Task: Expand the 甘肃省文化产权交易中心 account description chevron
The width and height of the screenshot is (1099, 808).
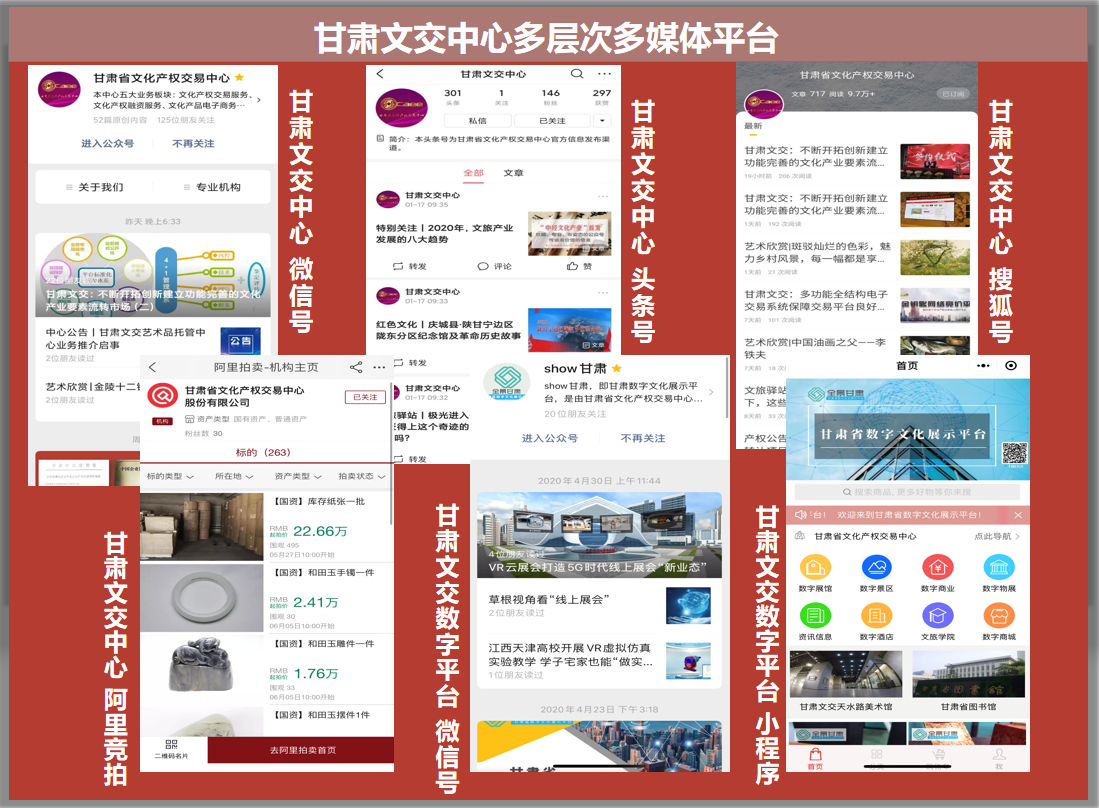Action: click(x=259, y=100)
